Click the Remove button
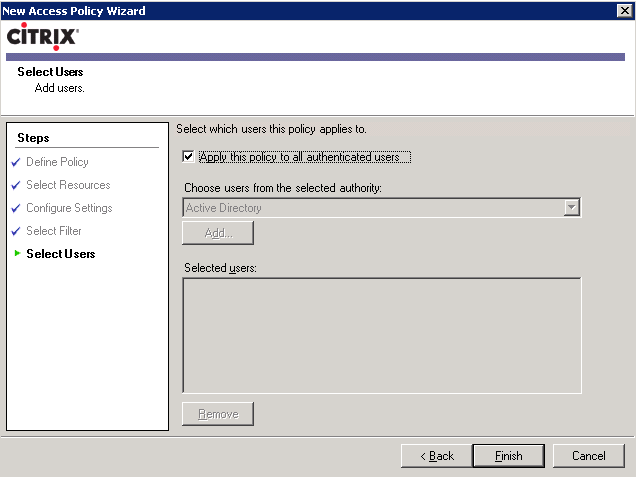Screen dimensions: 636x477 click(x=218, y=414)
